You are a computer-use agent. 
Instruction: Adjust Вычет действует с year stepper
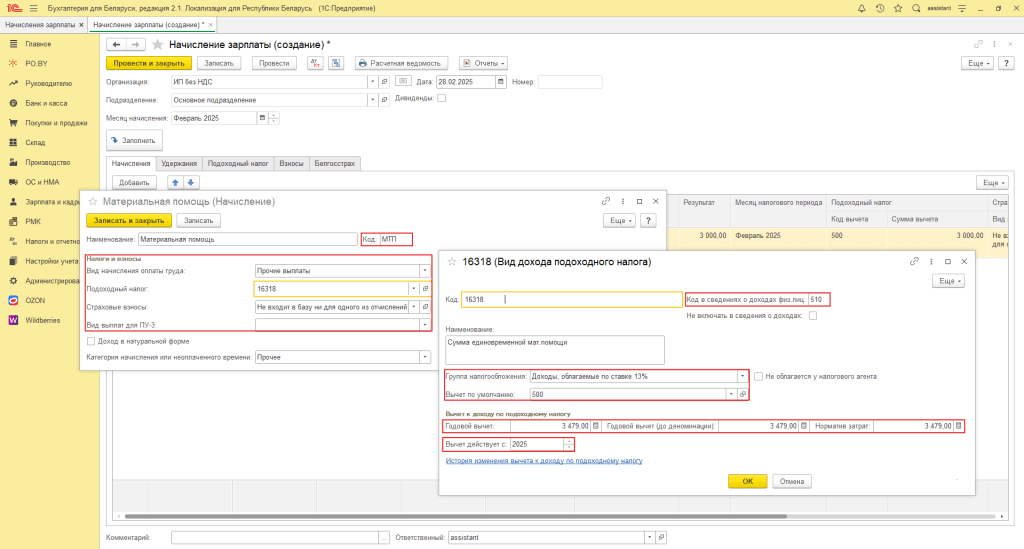pyautogui.click(x=569, y=444)
